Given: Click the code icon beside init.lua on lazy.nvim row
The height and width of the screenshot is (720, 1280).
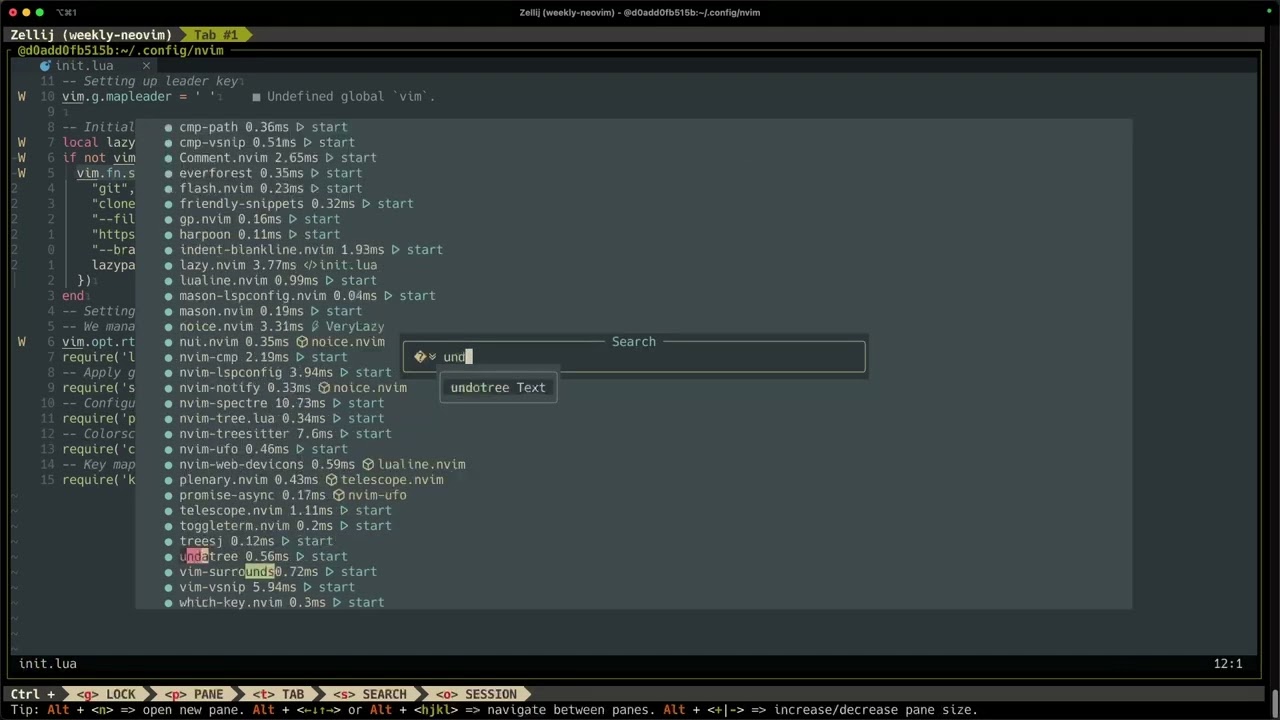Looking at the screenshot, I should (x=310, y=265).
